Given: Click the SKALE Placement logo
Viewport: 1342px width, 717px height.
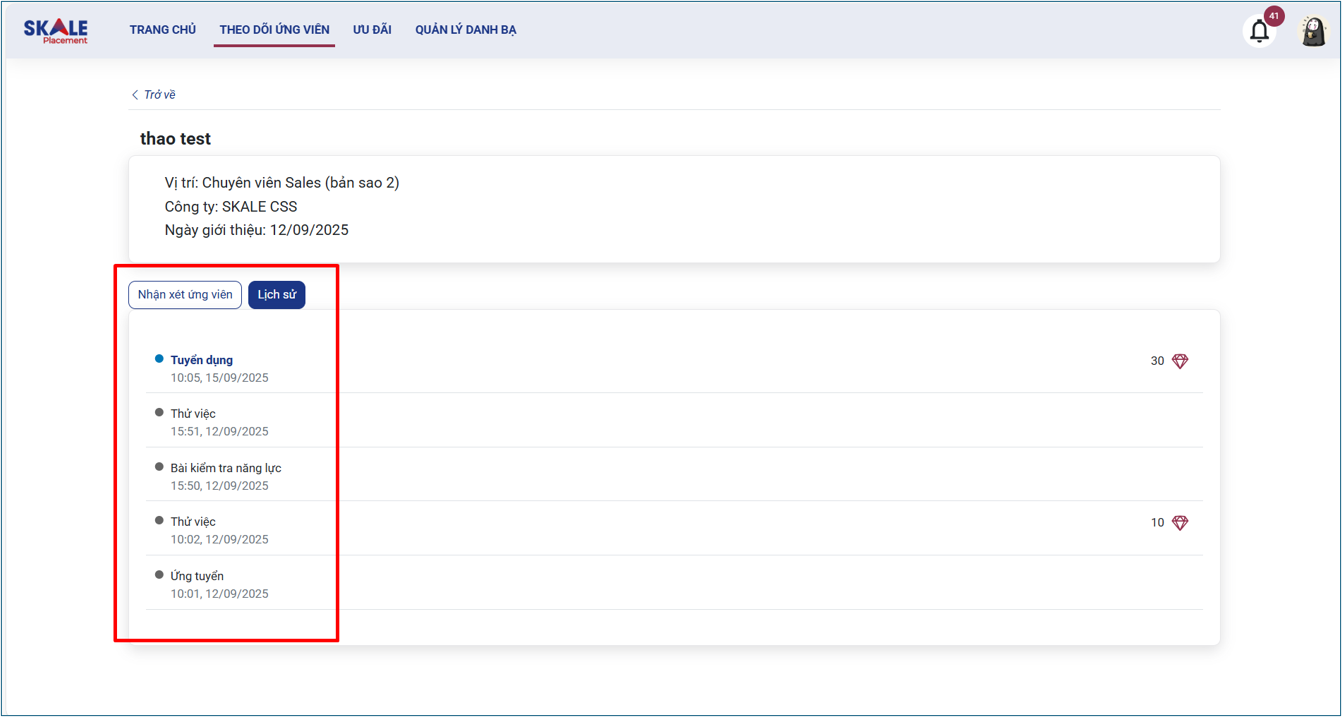Looking at the screenshot, I should (x=56, y=30).
